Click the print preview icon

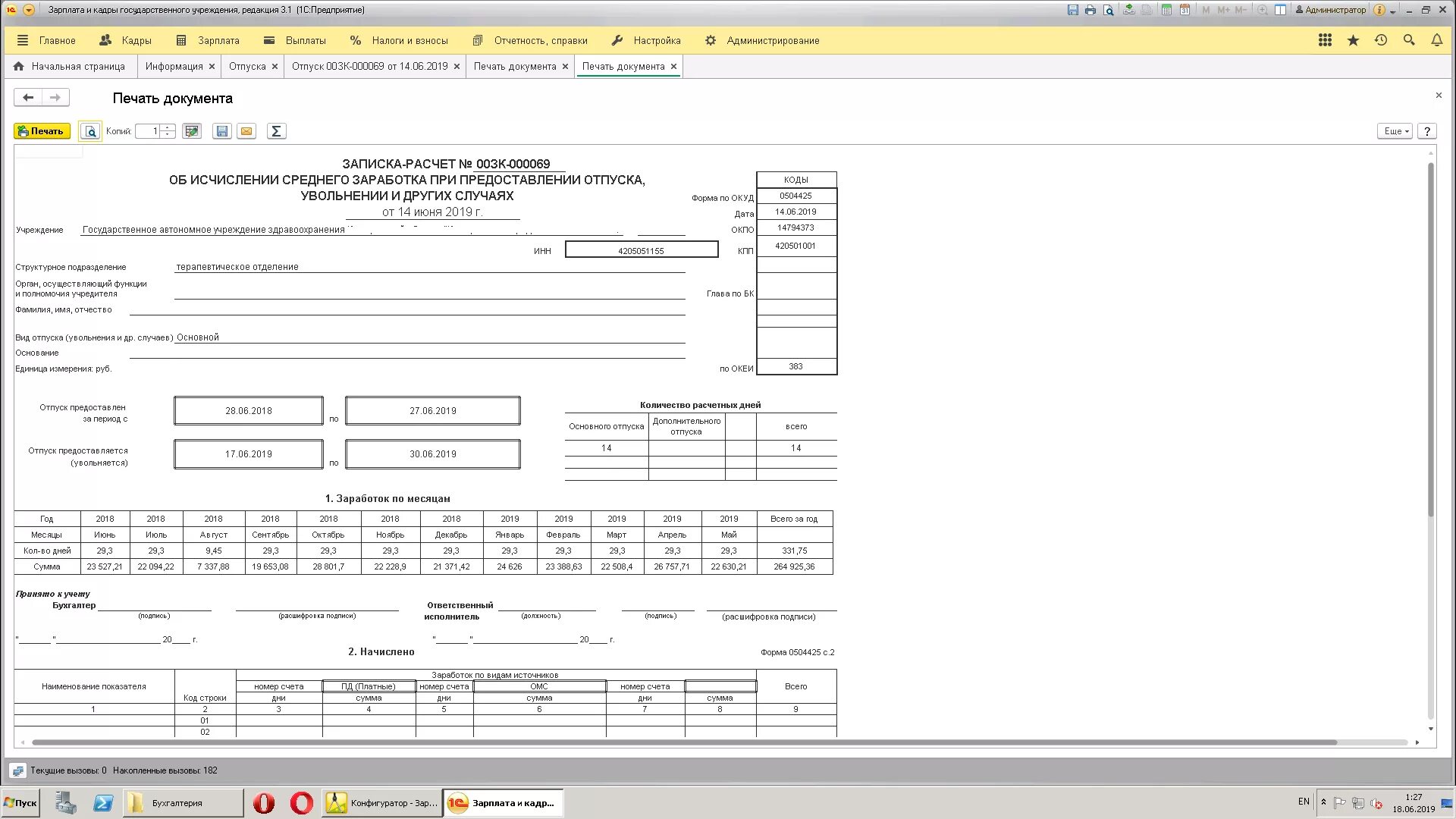point(90,131)
